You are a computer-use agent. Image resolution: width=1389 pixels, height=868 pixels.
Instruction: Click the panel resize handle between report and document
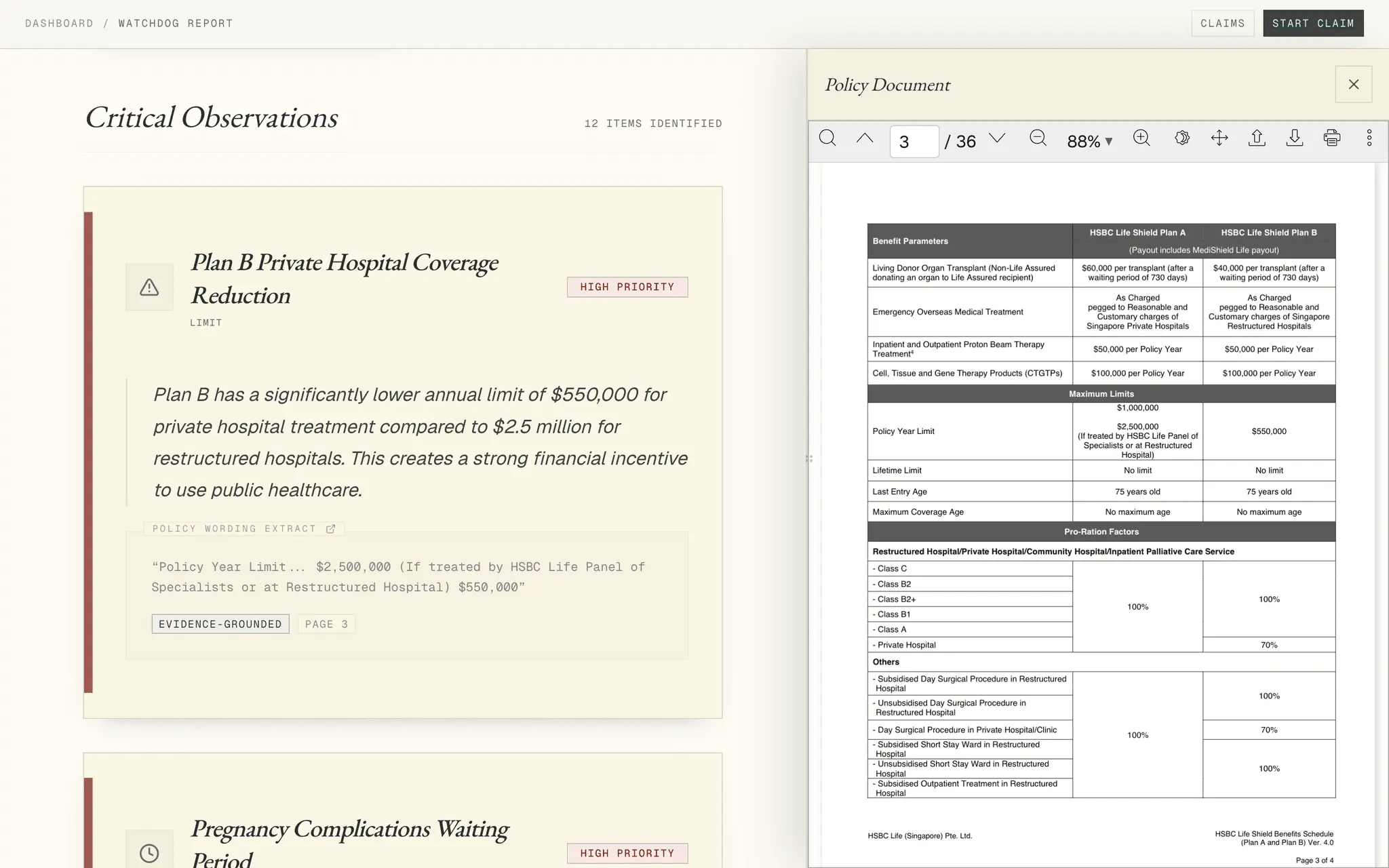coord(808,458)
